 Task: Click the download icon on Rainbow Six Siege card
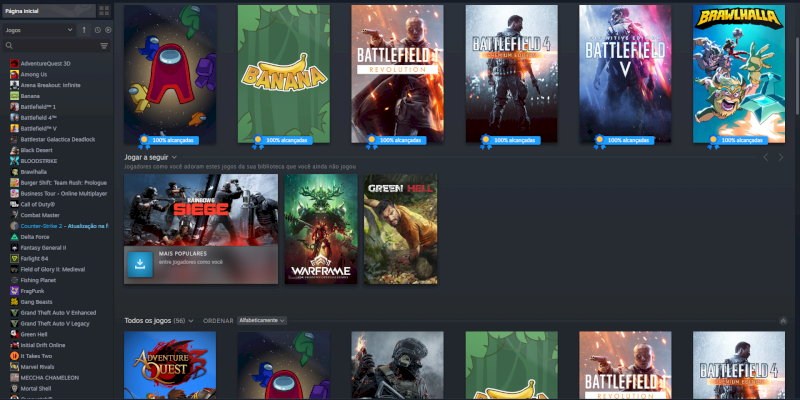pyautogui.click(x=140, y=264)
